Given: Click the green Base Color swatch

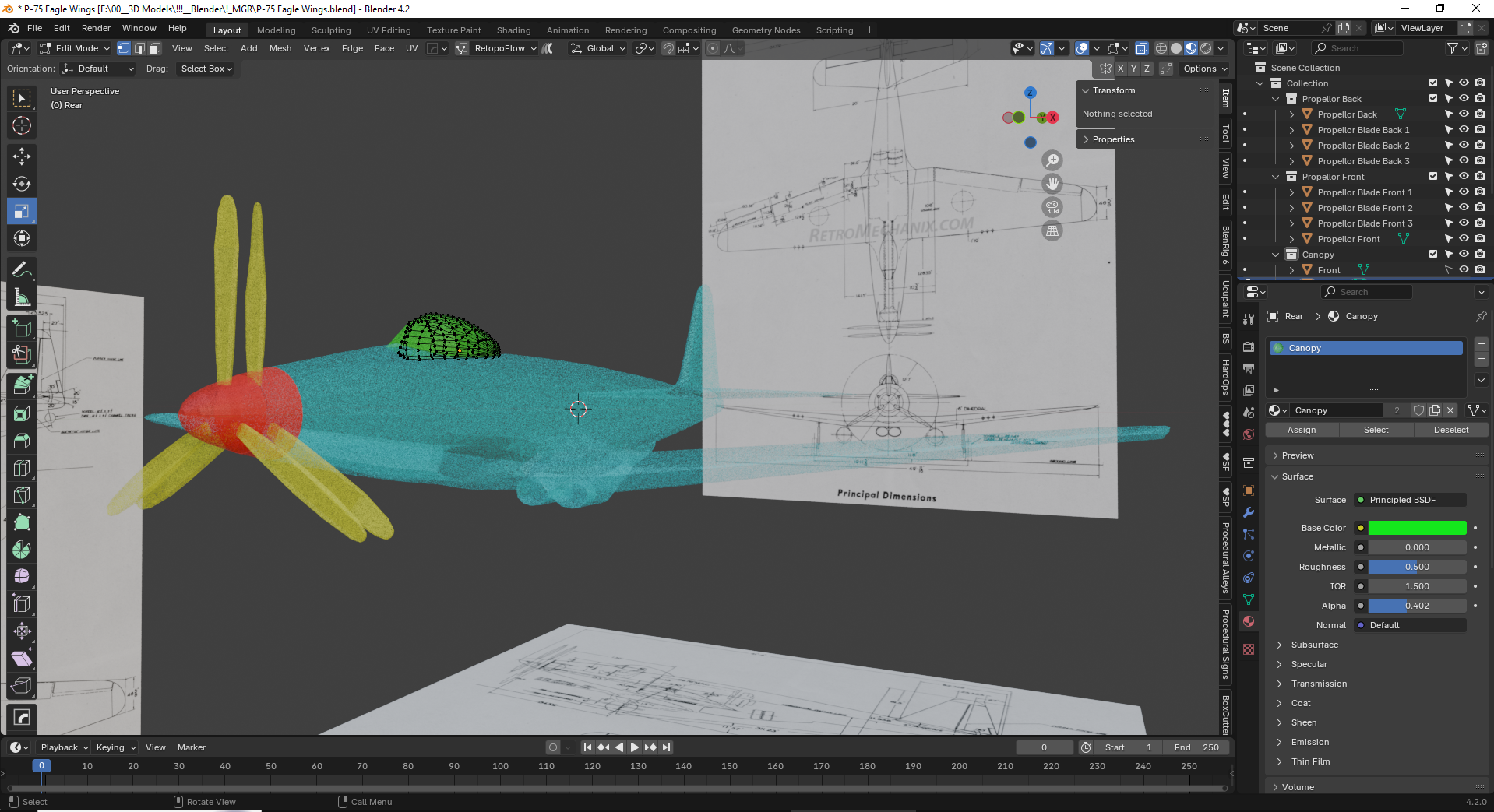Looking at the screenshot, I should (x=1417, y=528).
